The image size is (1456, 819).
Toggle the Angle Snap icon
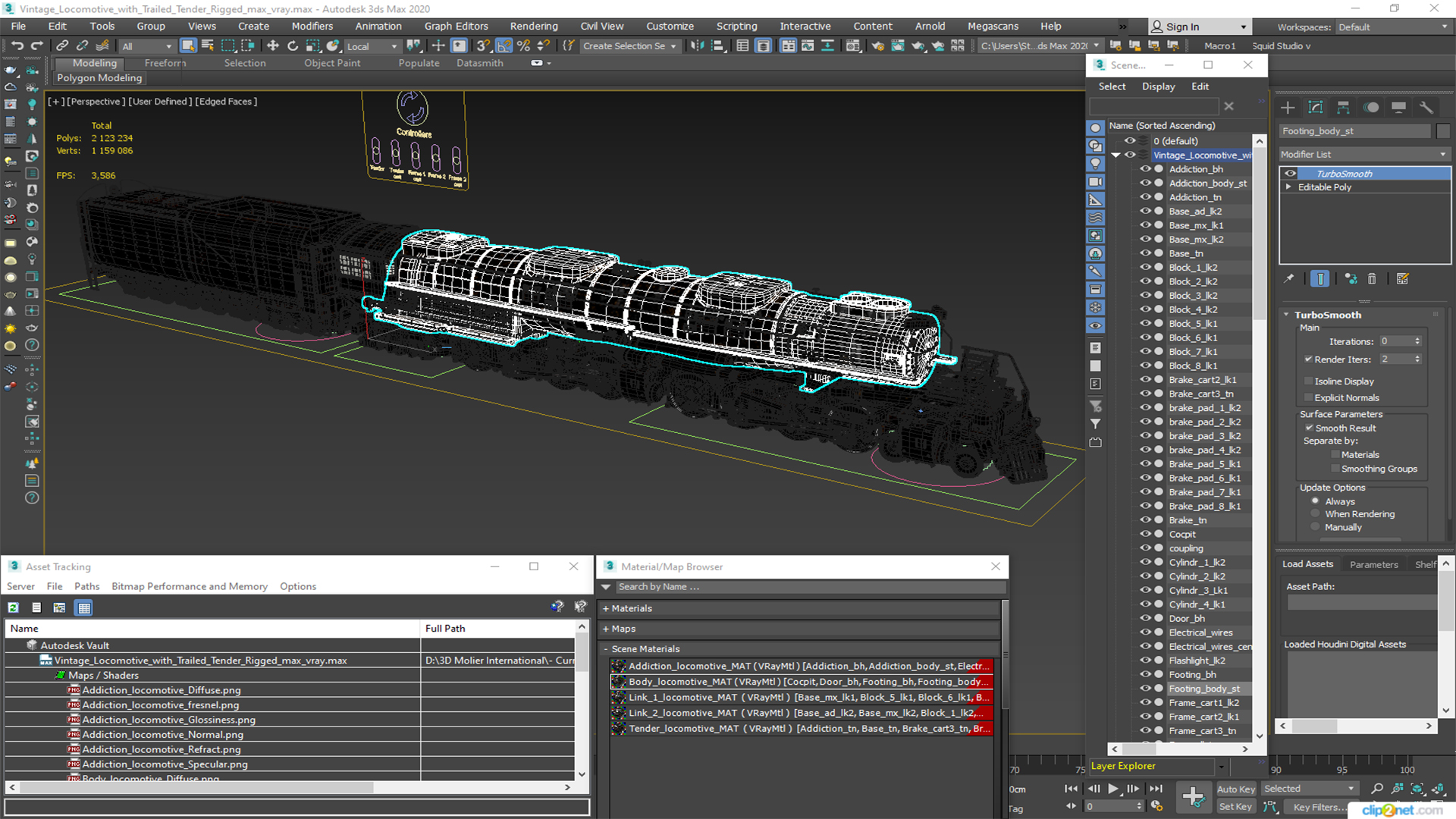504,46
